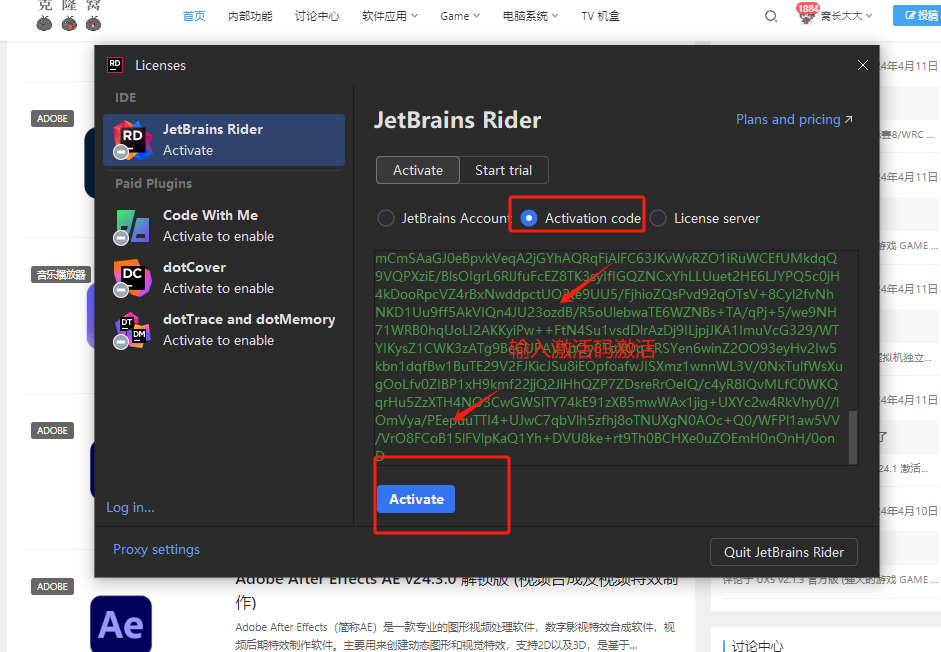Open the Plans and pricing link
This screenshot has width=941, height=652.
pyautogui.click(x=794, y=119)
